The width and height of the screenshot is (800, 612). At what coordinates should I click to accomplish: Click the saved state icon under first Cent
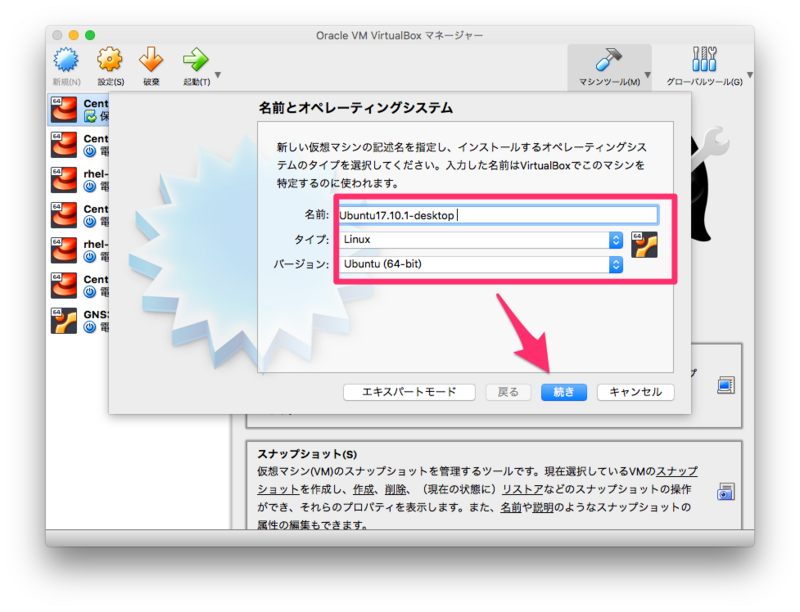(x=90, y=117)
